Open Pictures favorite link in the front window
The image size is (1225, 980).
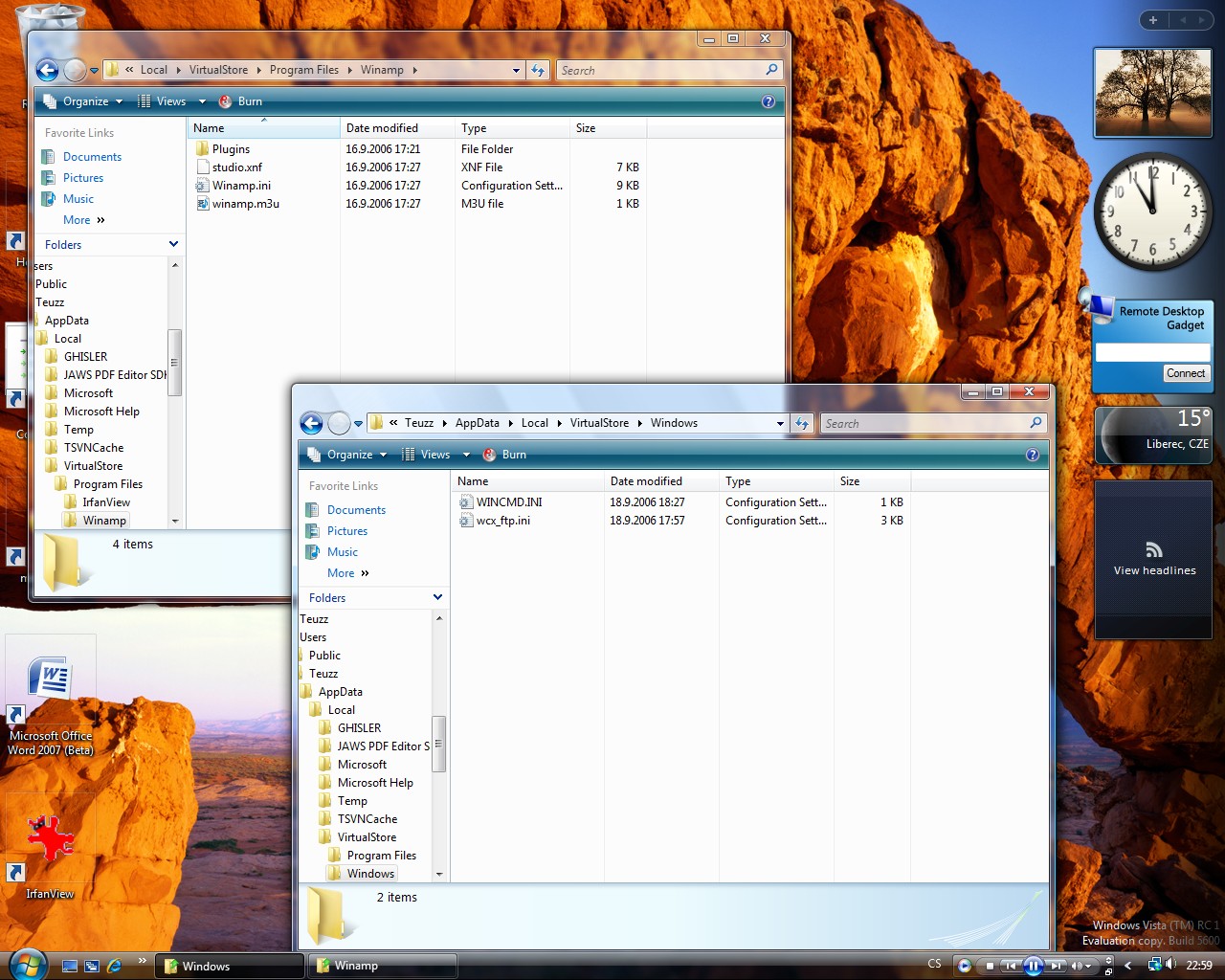pyautogui.click(x=347, y=531)
